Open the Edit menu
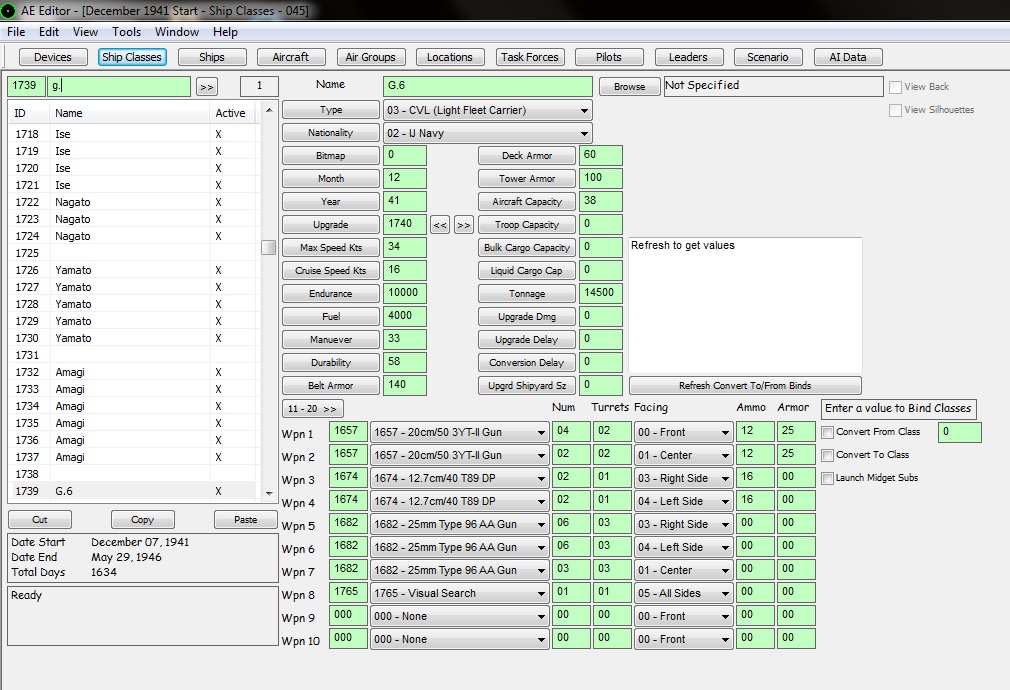Screen dimensions: 1010x690 click(x=49, y=32)
